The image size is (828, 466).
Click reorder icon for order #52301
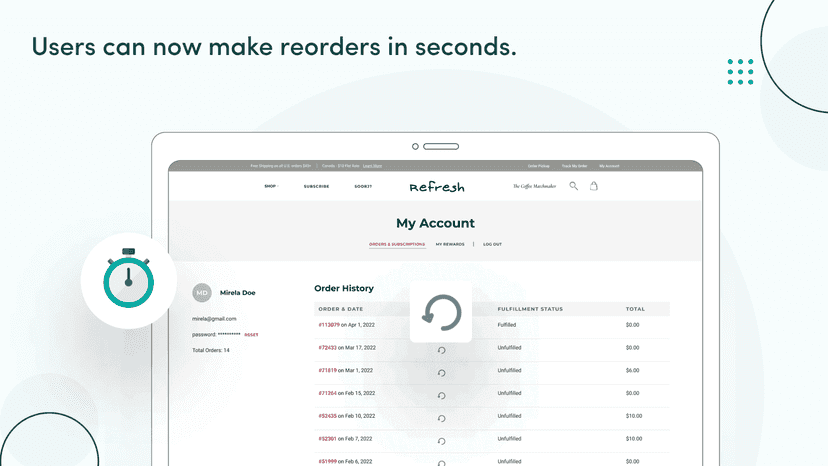click(441, 441)
